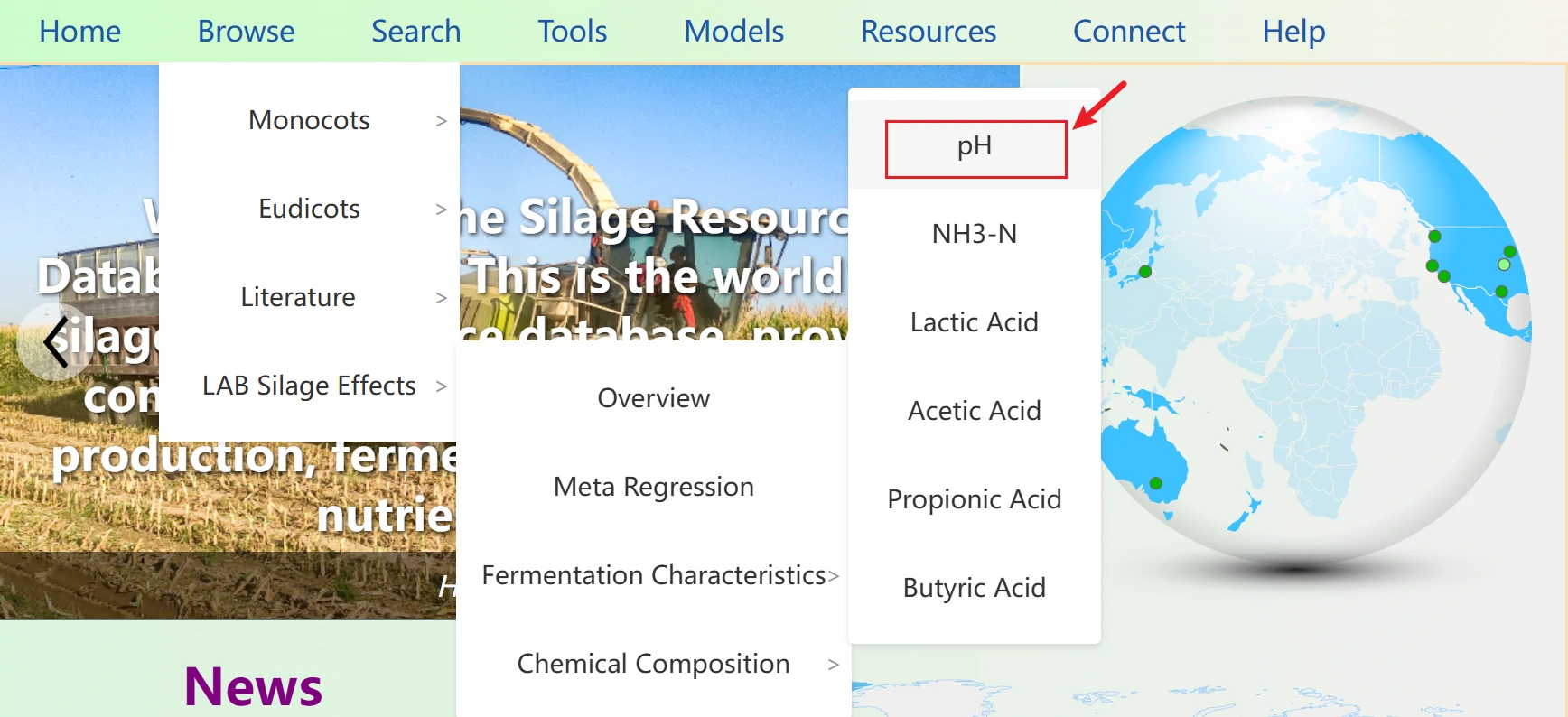Image resolution: width=1568 pixels, height=717 pixels.
Task: Open LAB Silage Effects submenu
Action: [x=309, y=386]
